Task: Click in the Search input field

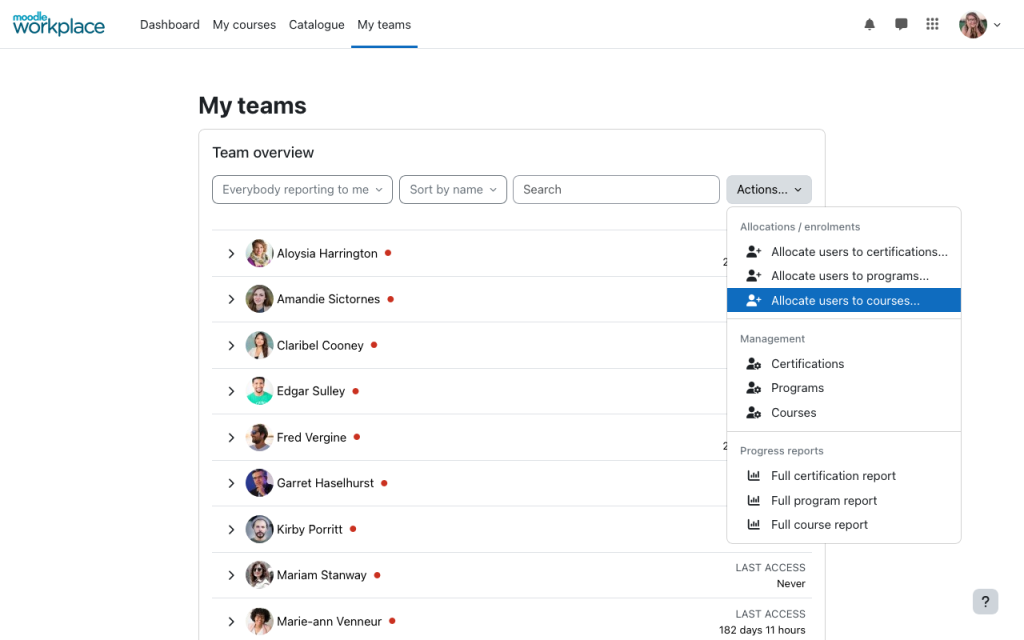Action: (616, 189)
